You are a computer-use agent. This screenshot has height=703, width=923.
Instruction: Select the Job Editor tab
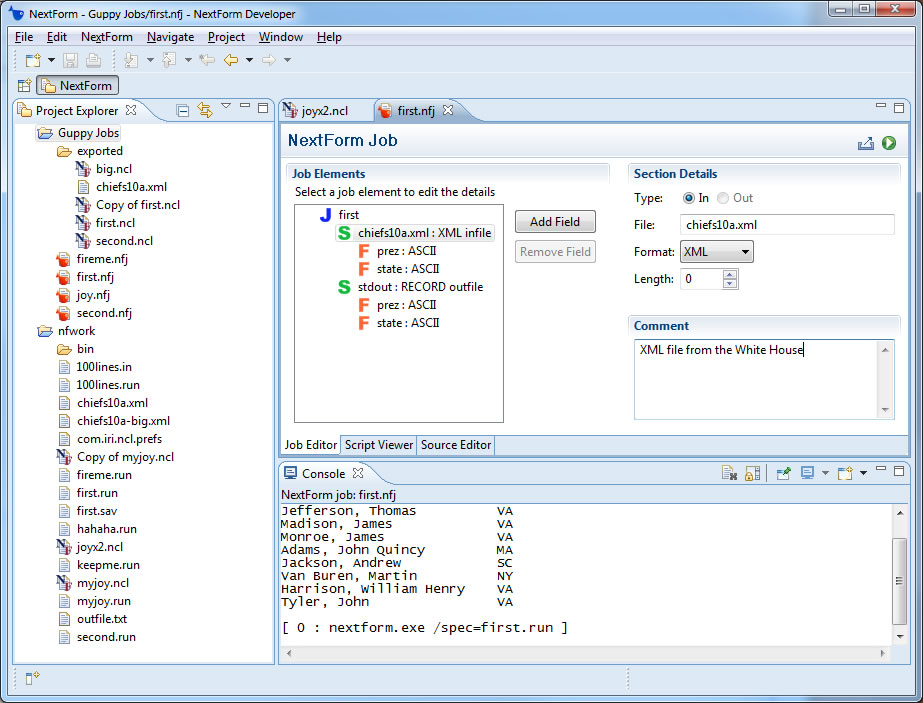click(310, 445)
